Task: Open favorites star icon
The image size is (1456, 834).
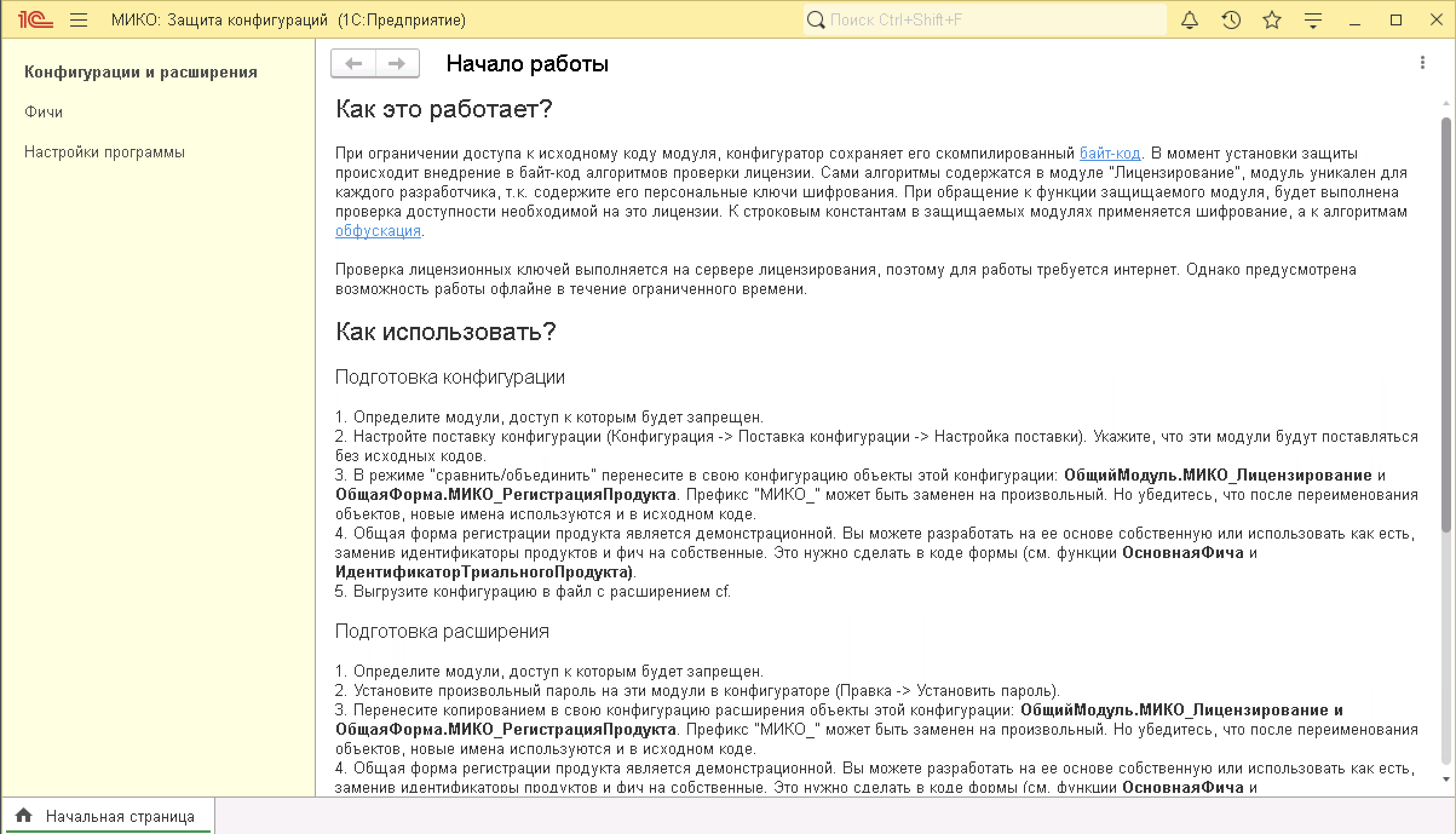Action: pyautogui.click(x=1272, y=20)
